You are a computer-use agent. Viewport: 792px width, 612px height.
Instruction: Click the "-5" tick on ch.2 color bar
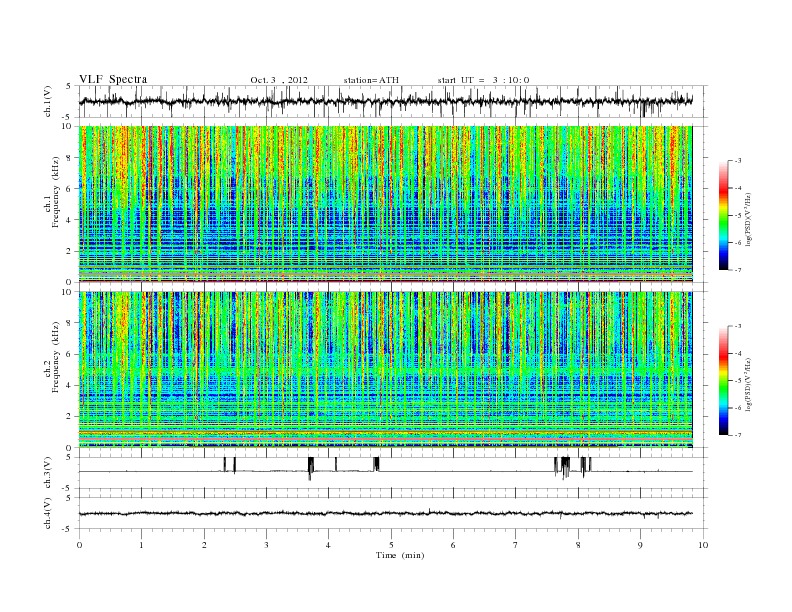[x=737, y=380]
